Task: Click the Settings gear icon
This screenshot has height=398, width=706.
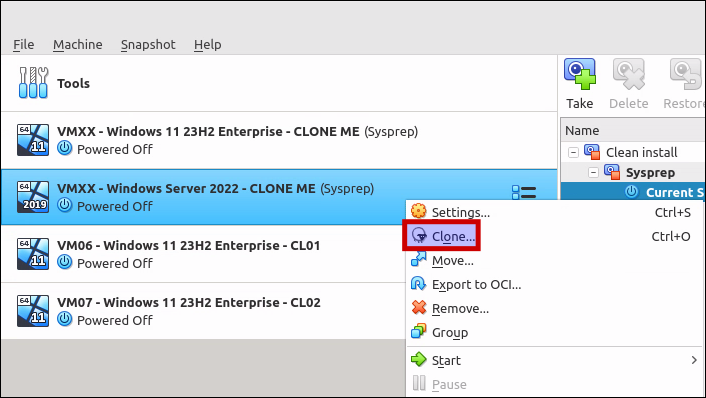Action: [x=419, y=211]
